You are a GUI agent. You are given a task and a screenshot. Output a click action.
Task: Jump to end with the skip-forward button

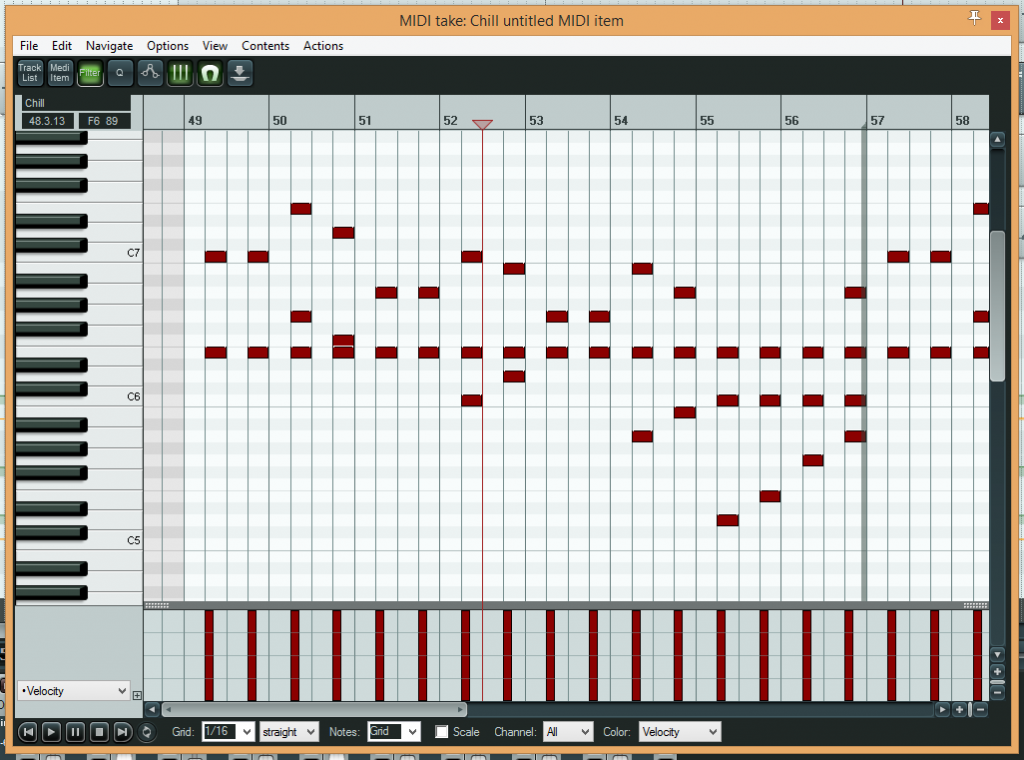(123, 732)
